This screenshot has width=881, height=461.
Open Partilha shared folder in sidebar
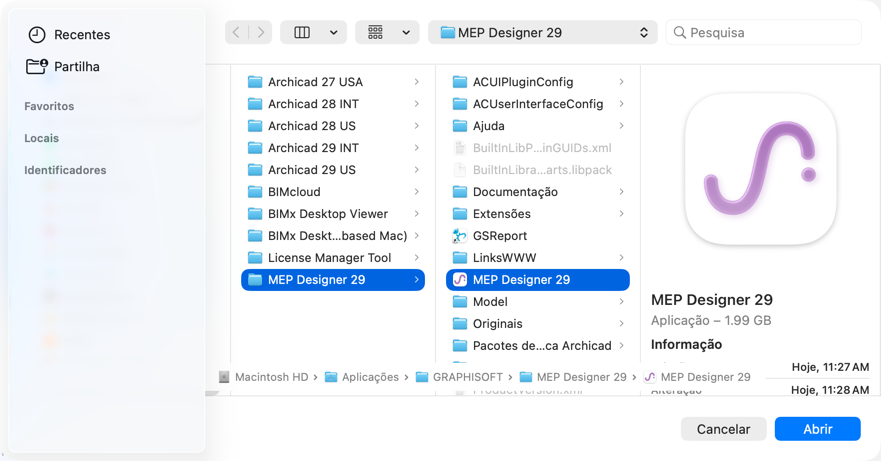coord(63,66)
